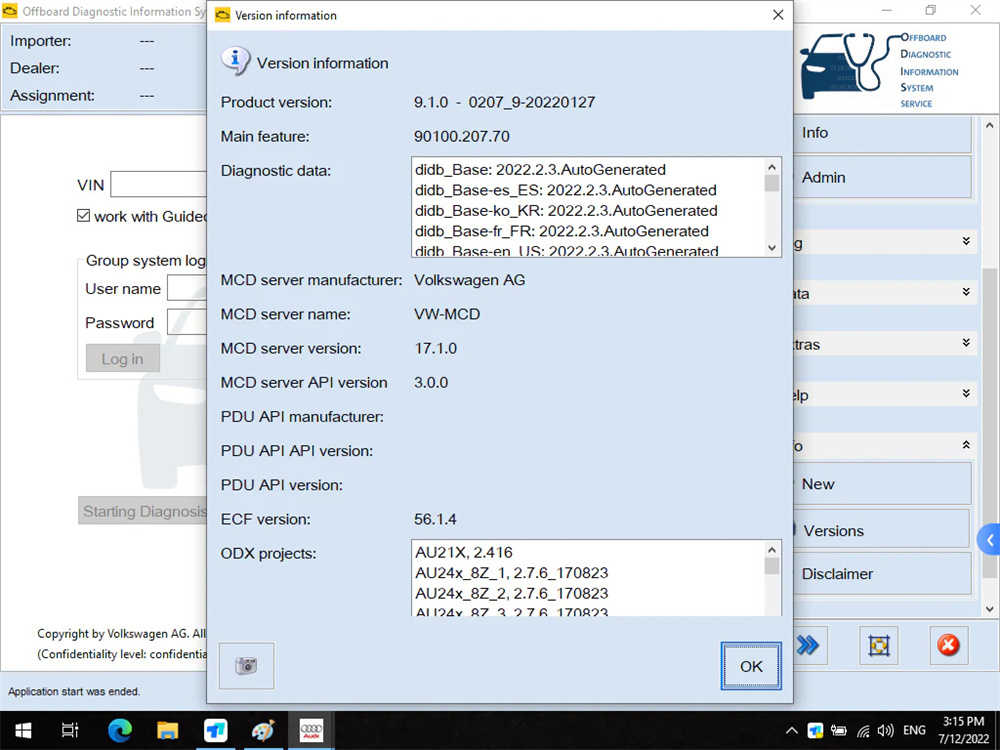
Task: Collapse the Info section chevron
Action: 966,445
